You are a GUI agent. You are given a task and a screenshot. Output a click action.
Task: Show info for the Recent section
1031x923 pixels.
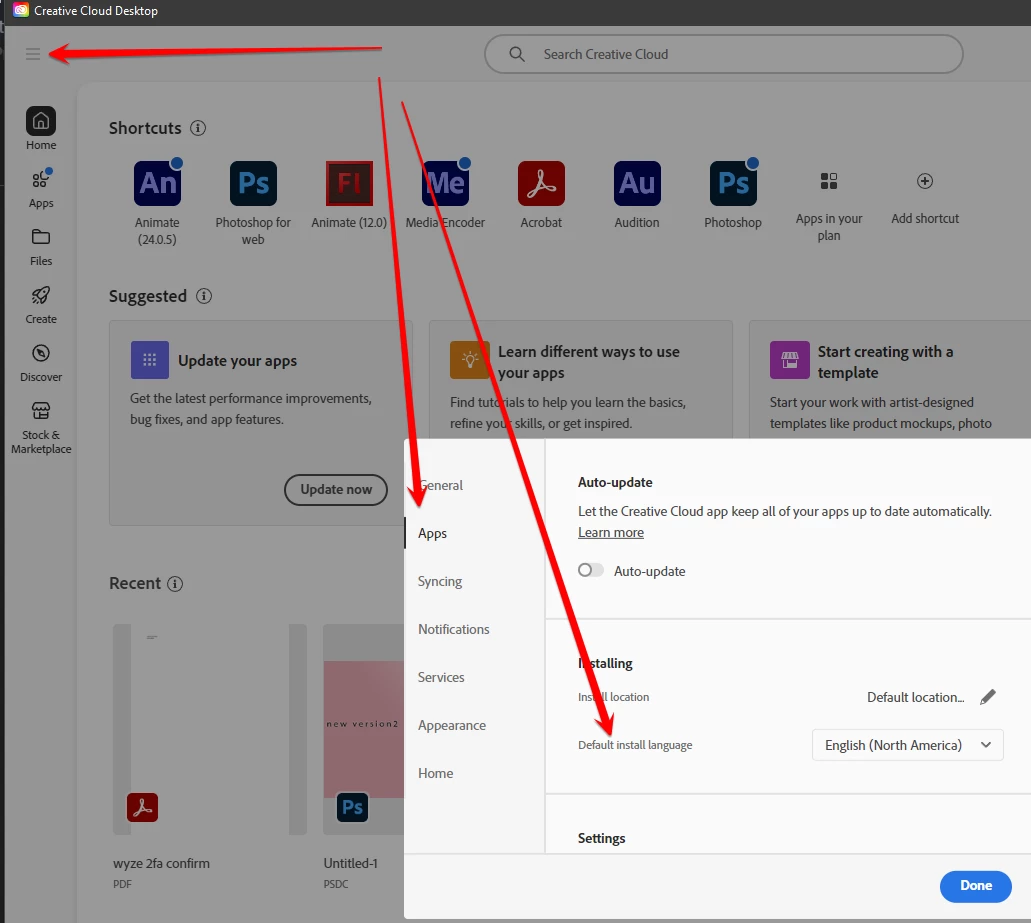pyautogui.click(x=175, y=584)
